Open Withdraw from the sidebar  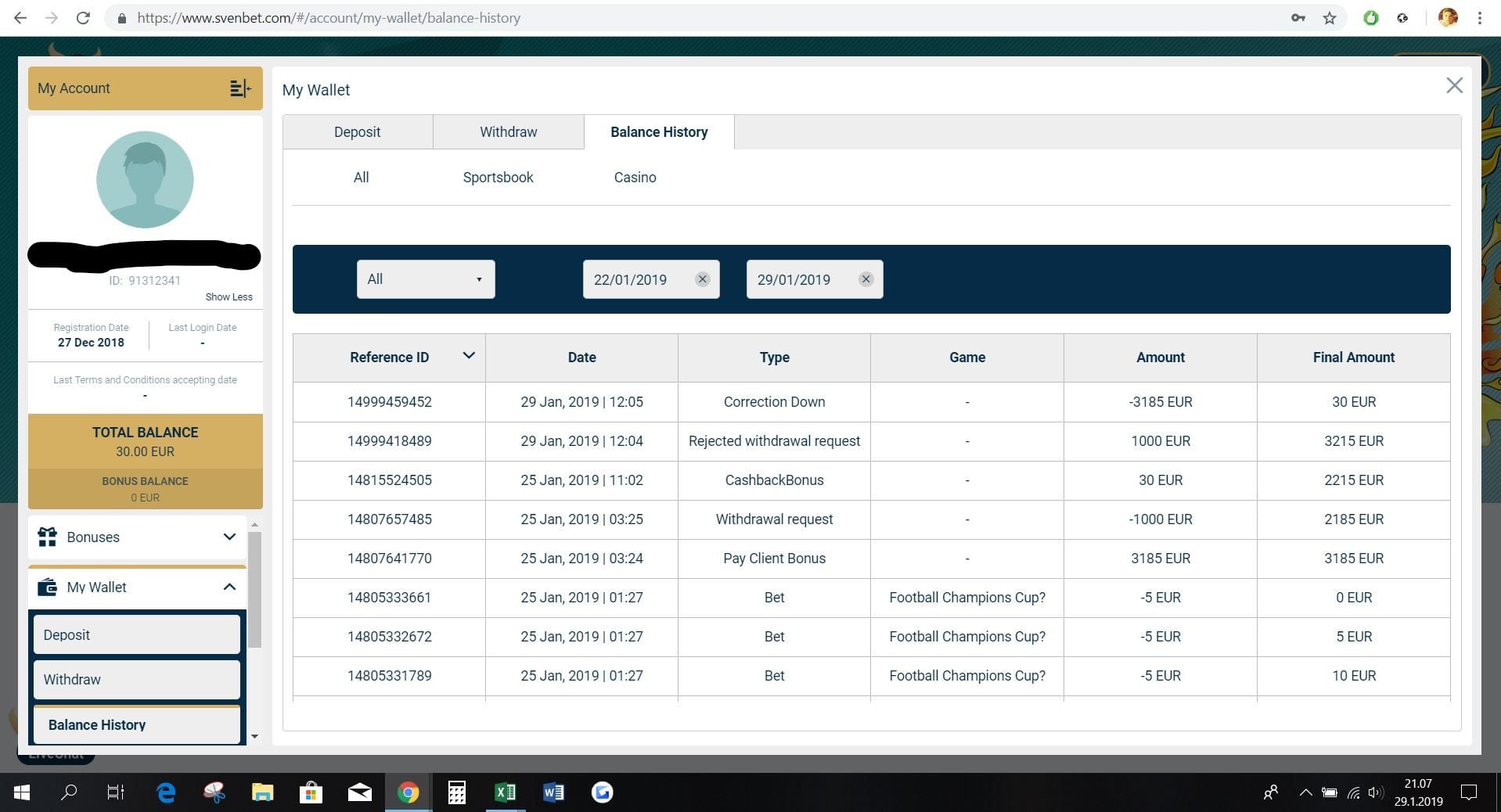pyautogui.click(x=137, y=679)
